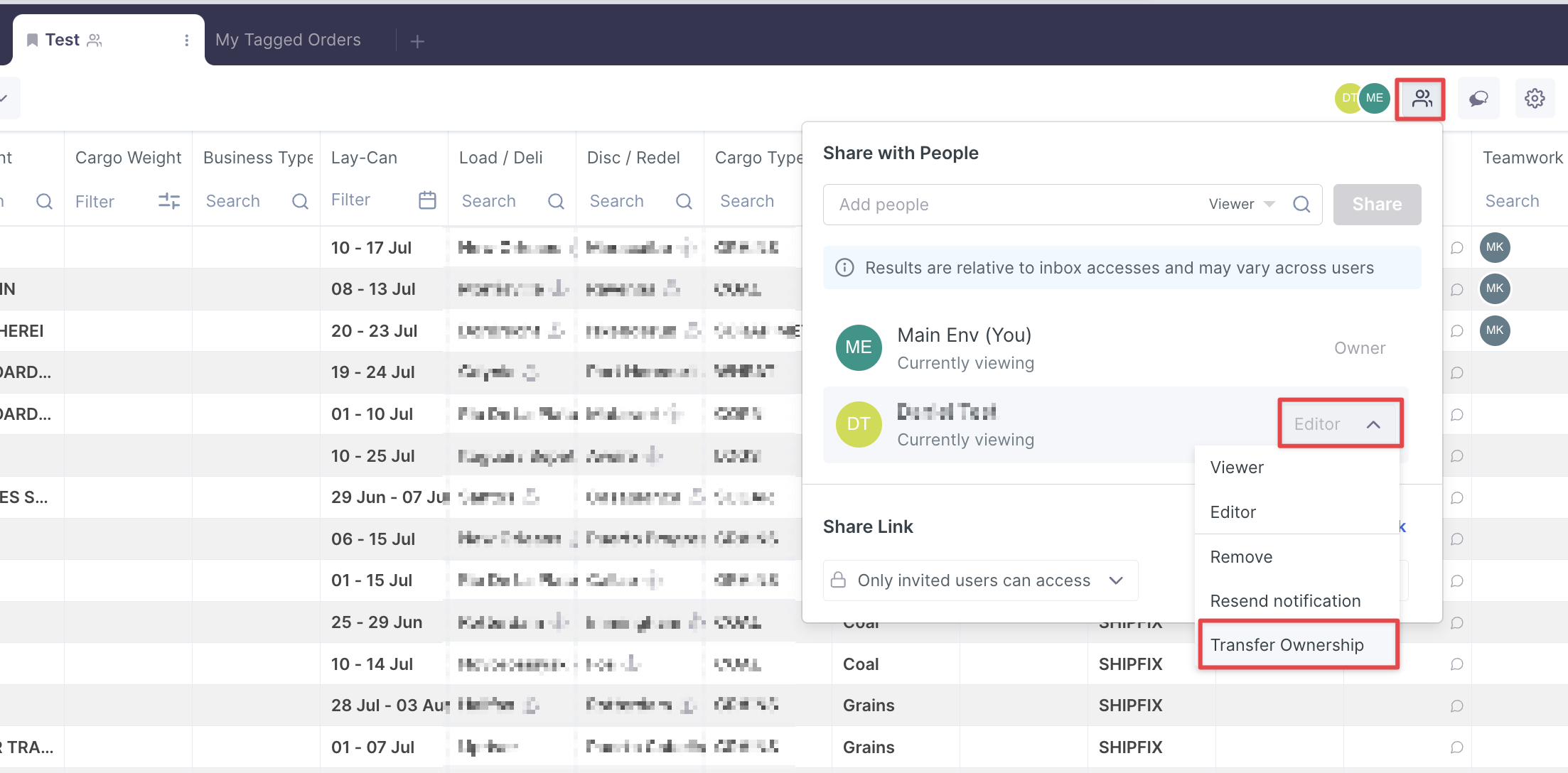Expand the Viewer role dropdown
Image resolution: width=1568 pixels, height=773 pixels.
(1242, 205)
